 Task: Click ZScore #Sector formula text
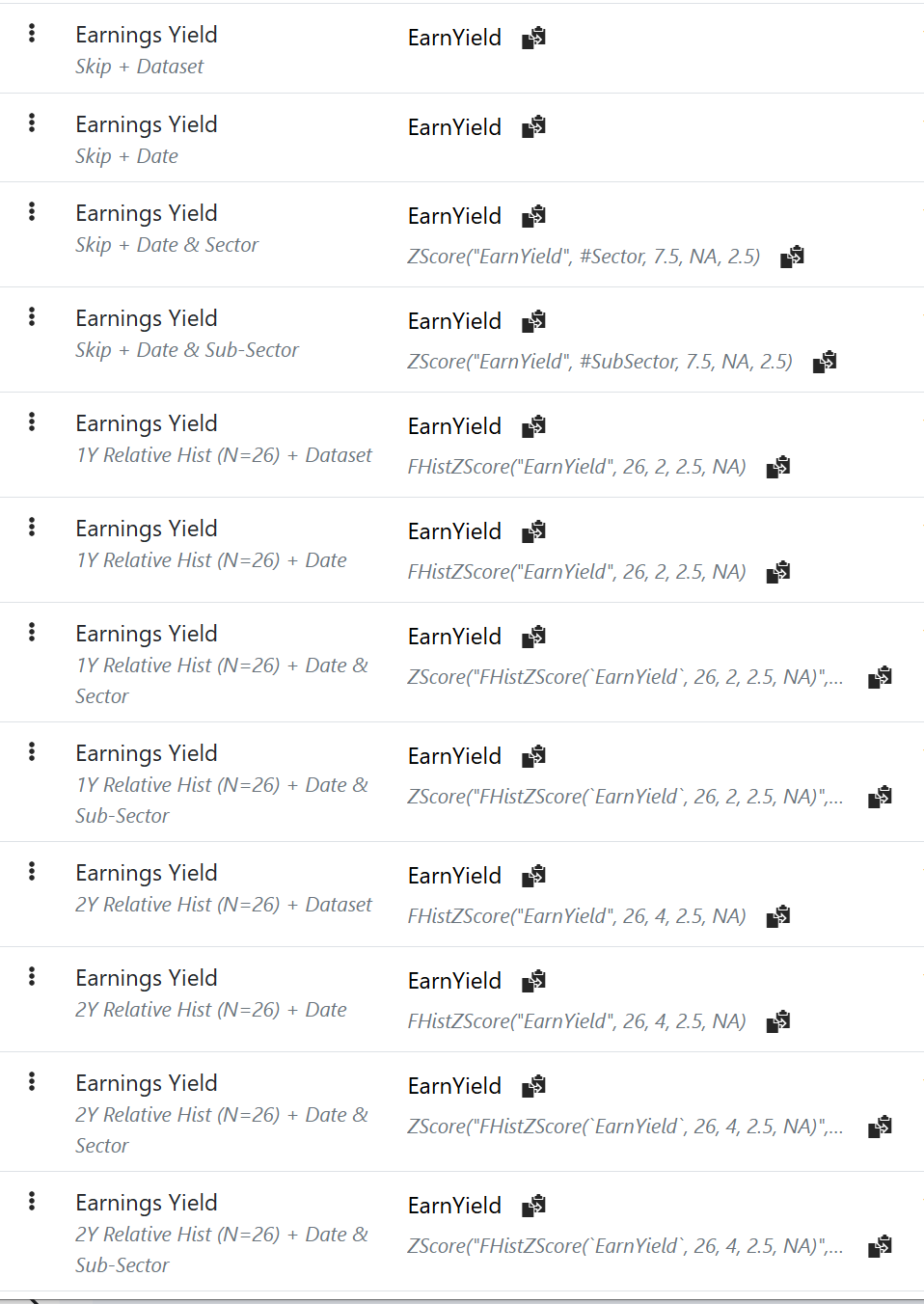(584, 257)
